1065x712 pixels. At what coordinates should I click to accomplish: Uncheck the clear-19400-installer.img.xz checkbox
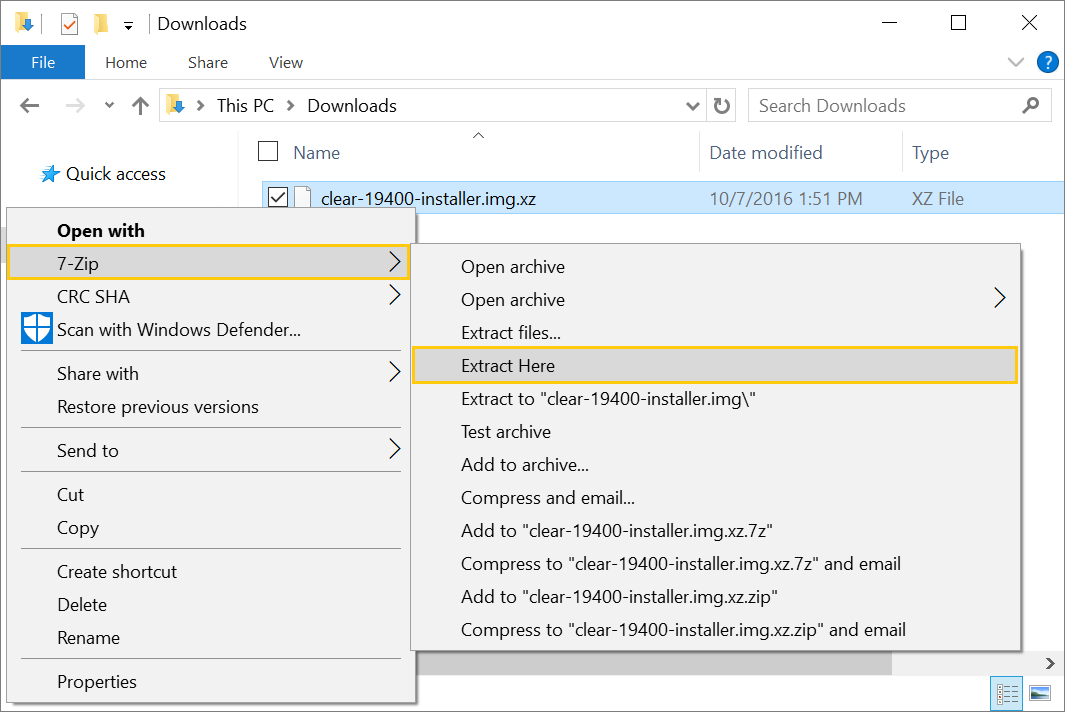pos(278,198)
